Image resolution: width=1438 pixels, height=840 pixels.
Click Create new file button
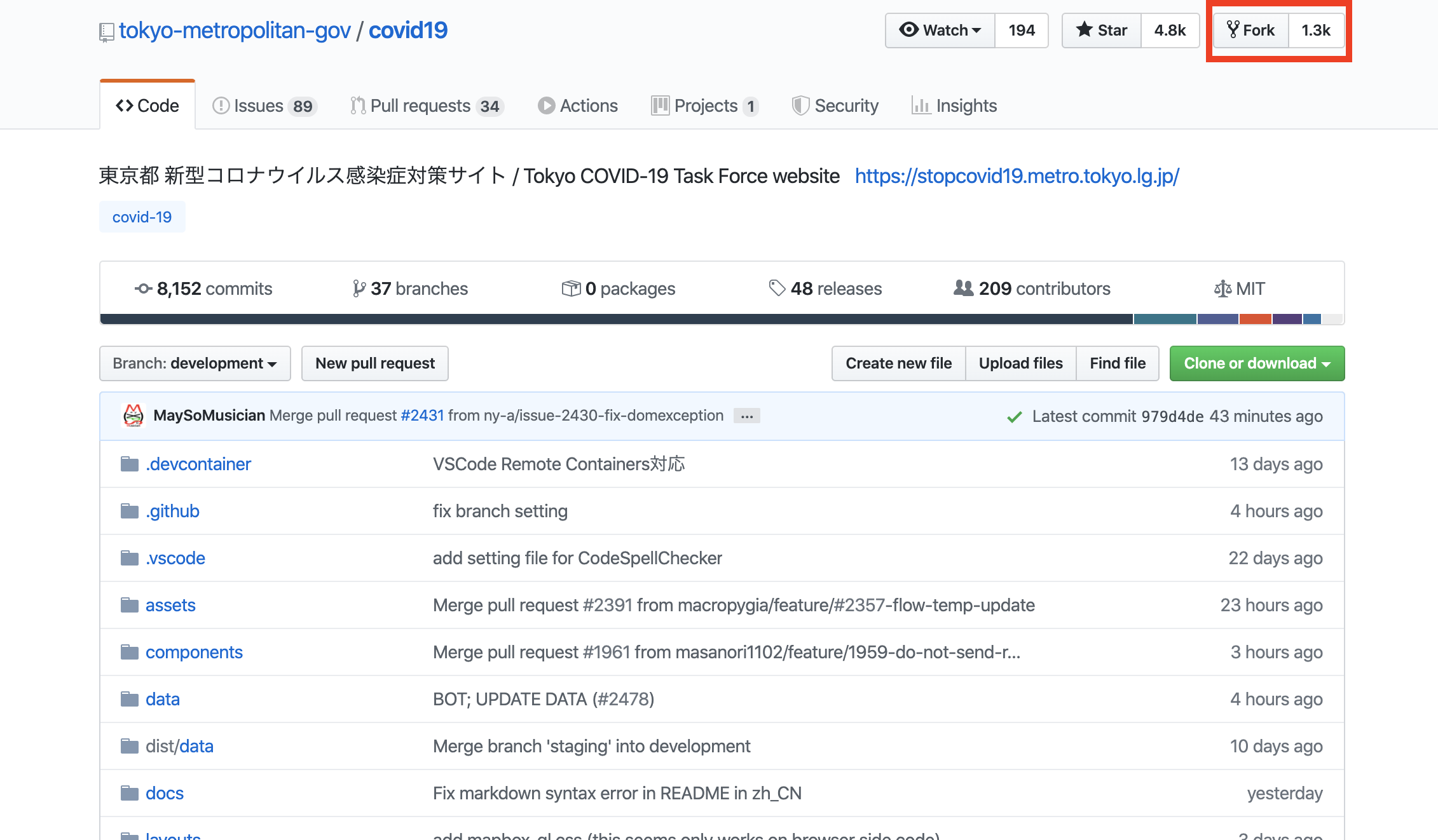pos(899,363)
